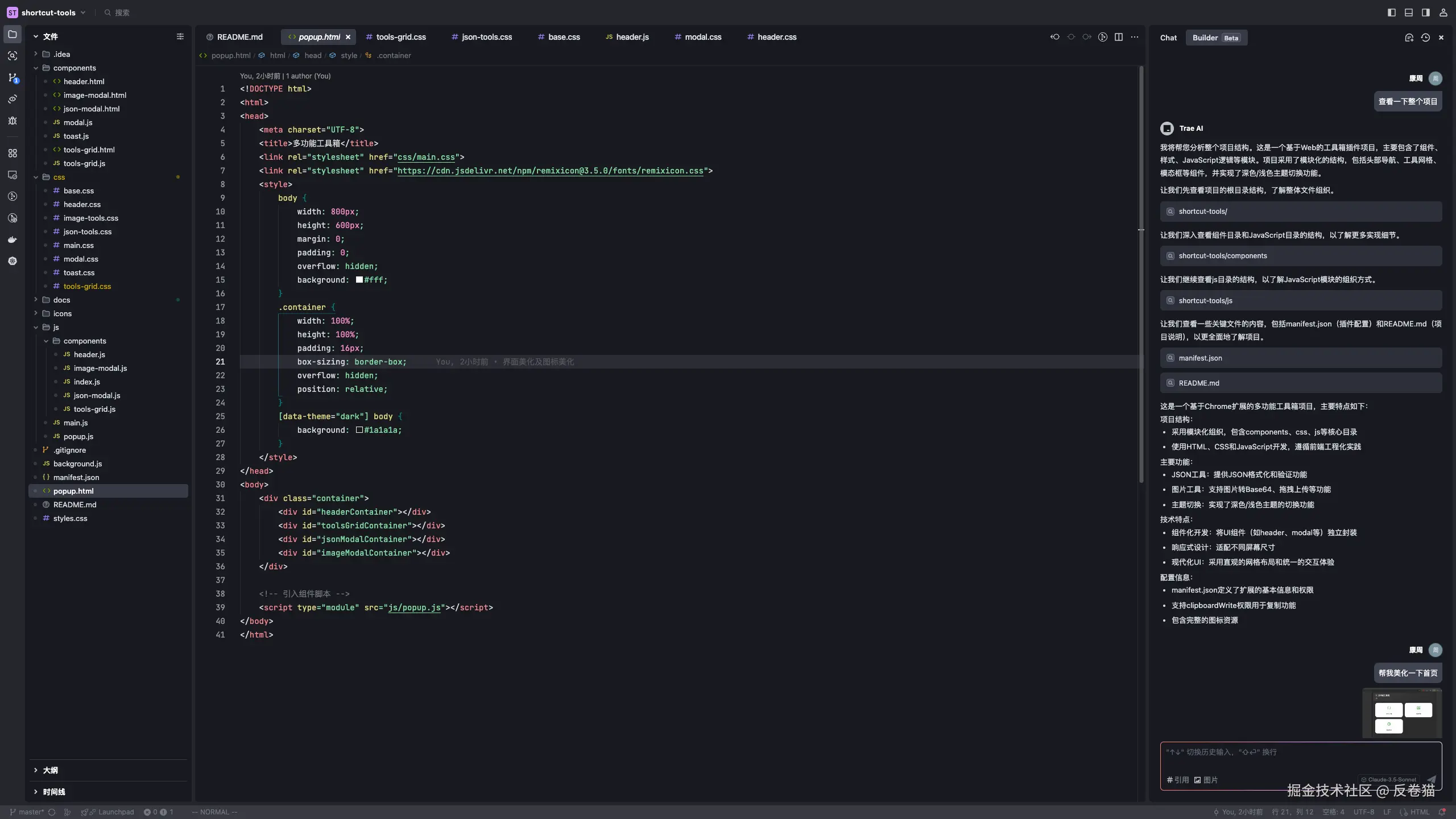Open the Extensions sidebar icon
Viewport: 1456px width, 819px height.
tap(13, 153)
